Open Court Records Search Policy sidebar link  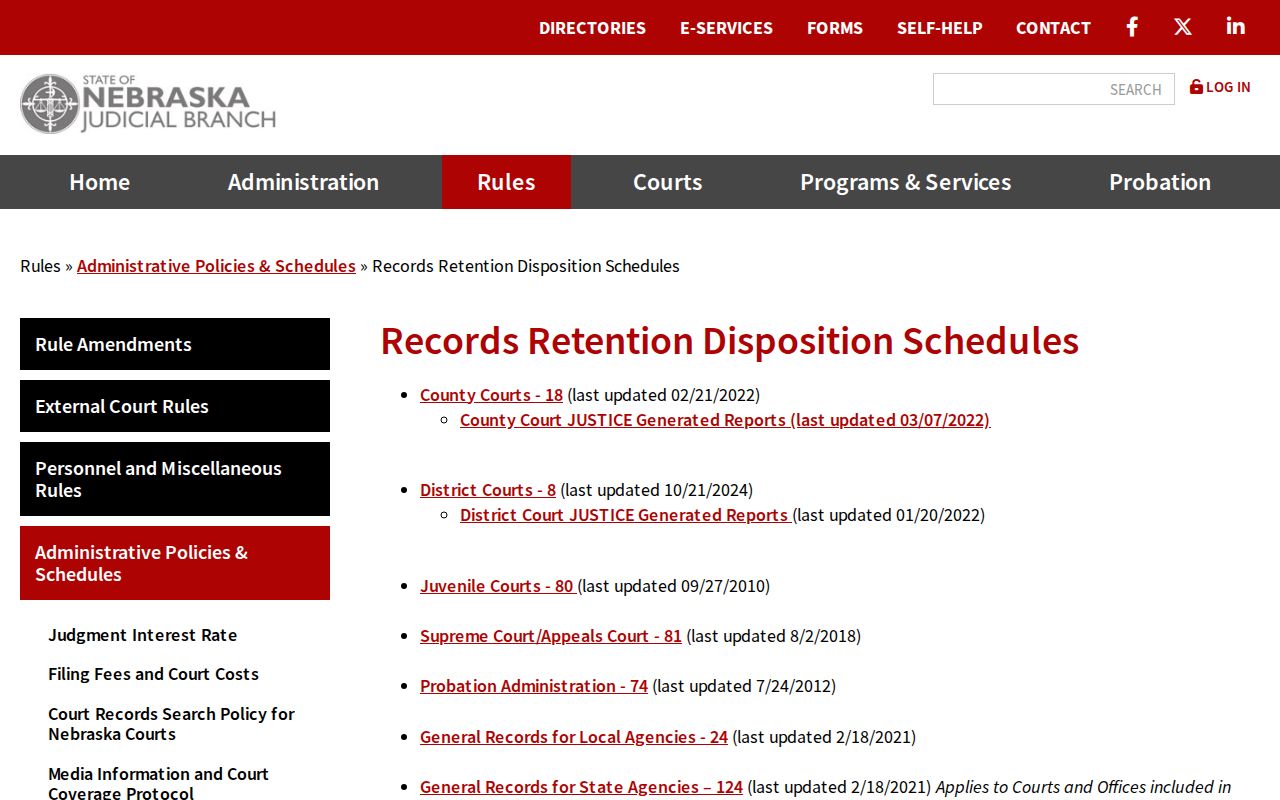pyautogui.click(x=171, y=724)
